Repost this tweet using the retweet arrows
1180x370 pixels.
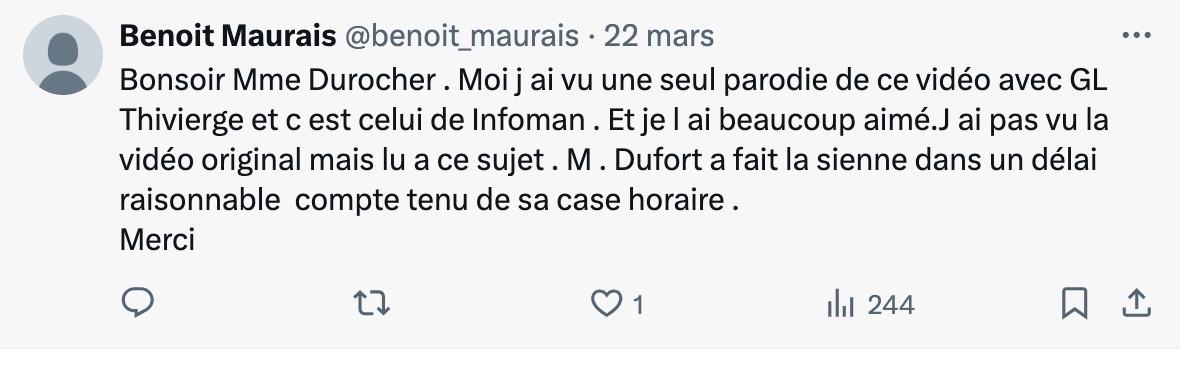click(x=372, y=304)
